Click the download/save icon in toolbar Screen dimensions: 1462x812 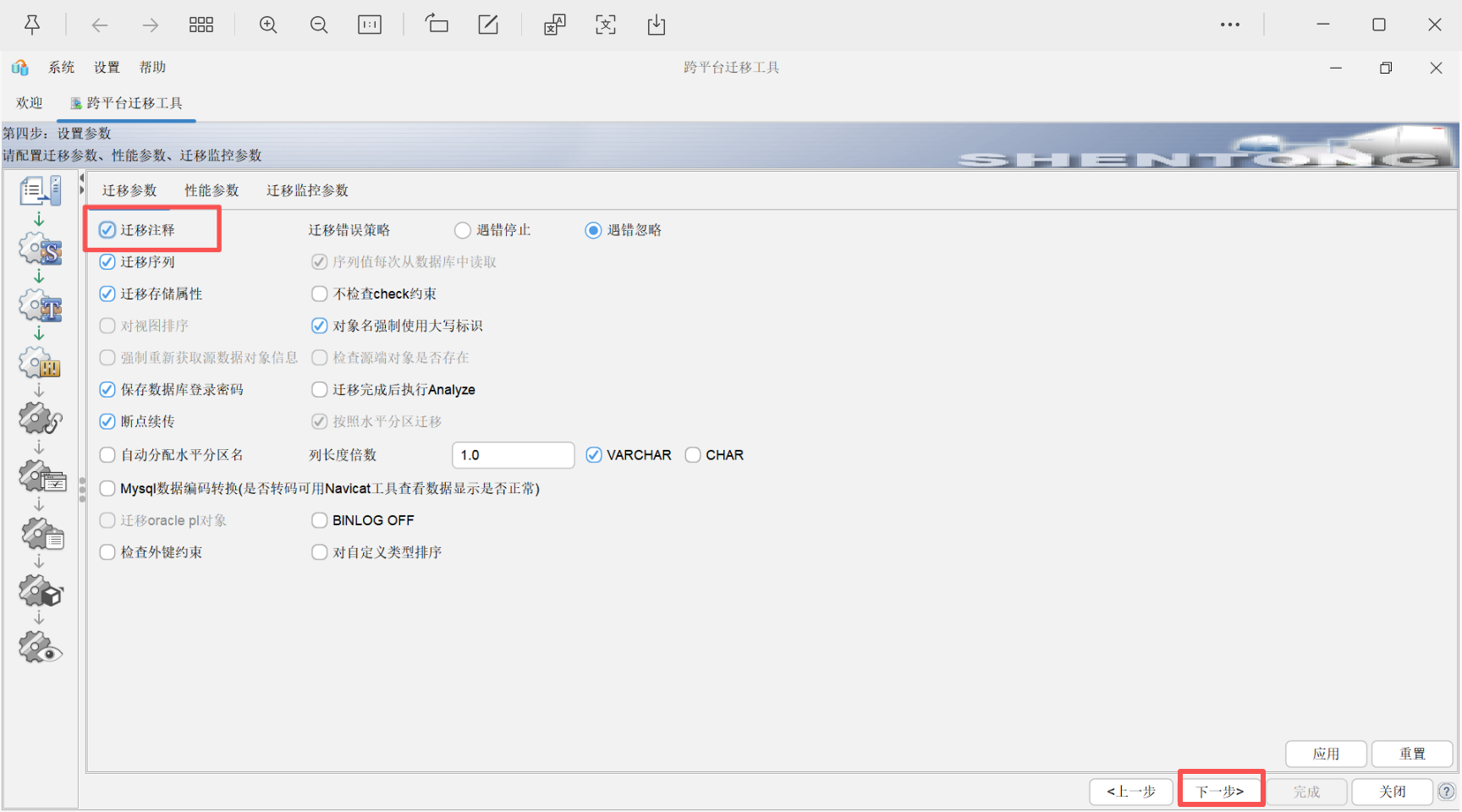pos(657,25)
